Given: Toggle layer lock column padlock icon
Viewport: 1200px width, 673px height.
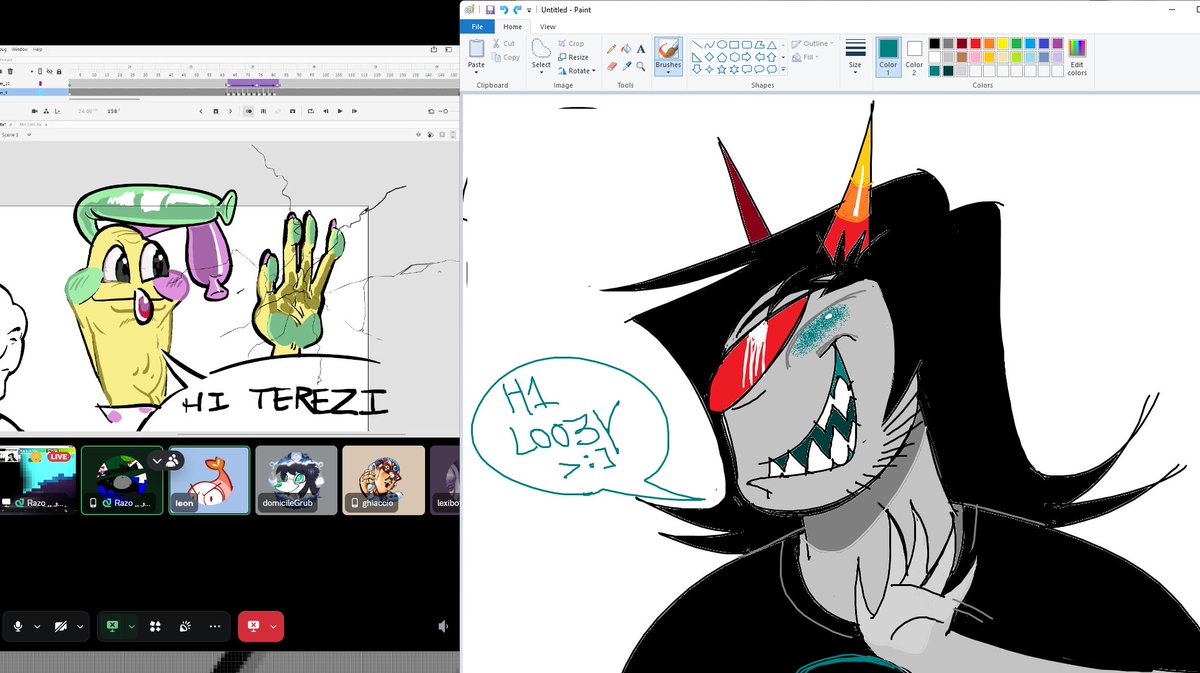Looking at the screenshot, I should 59,71.
